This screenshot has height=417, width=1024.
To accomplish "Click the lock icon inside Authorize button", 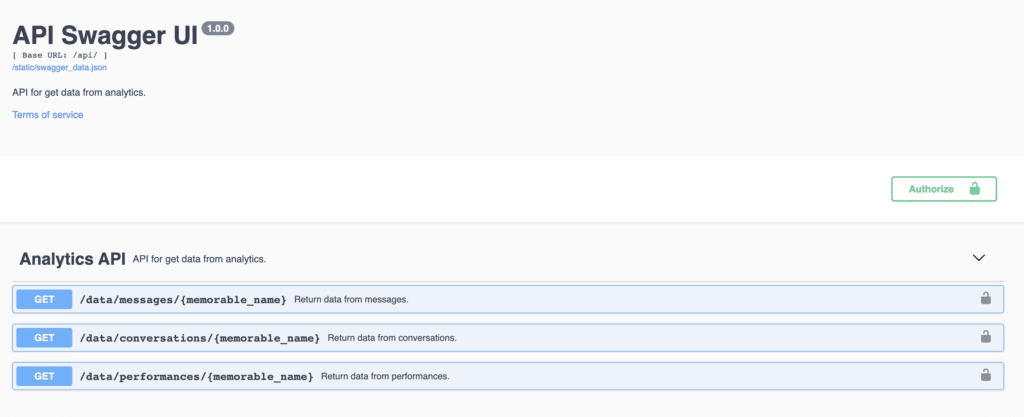I will [x=974, y=189].
